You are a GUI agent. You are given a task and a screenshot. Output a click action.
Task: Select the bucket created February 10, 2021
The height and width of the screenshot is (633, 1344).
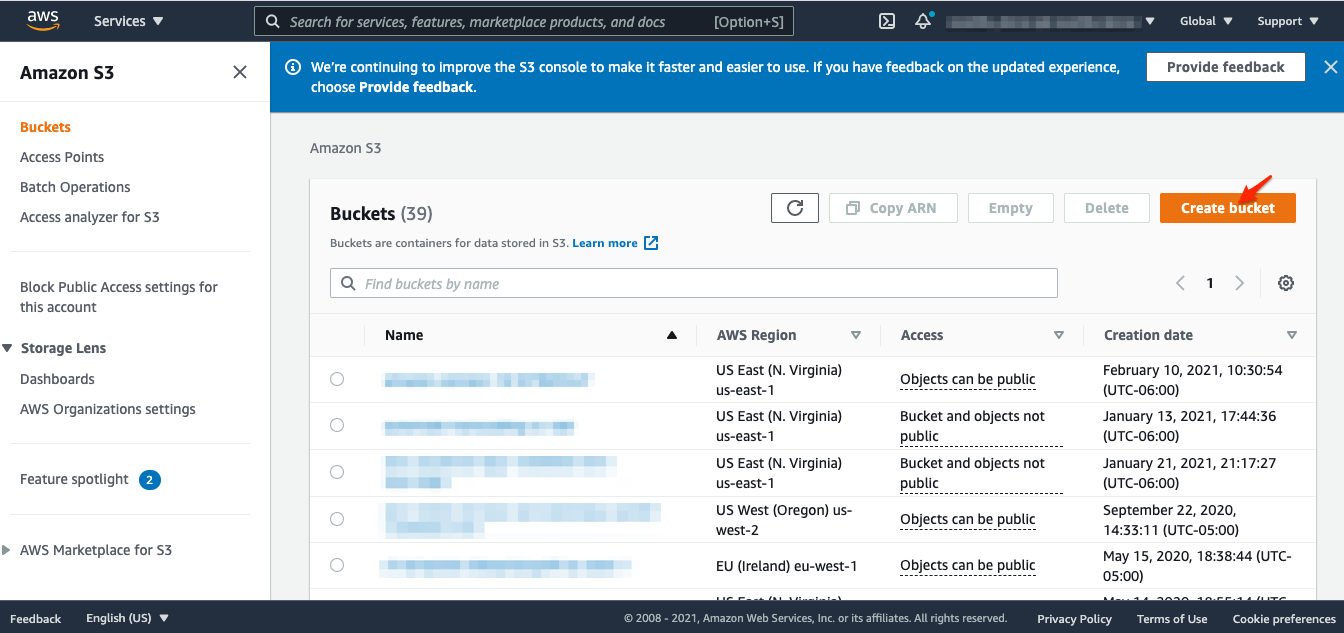click(x=337, y=379)
